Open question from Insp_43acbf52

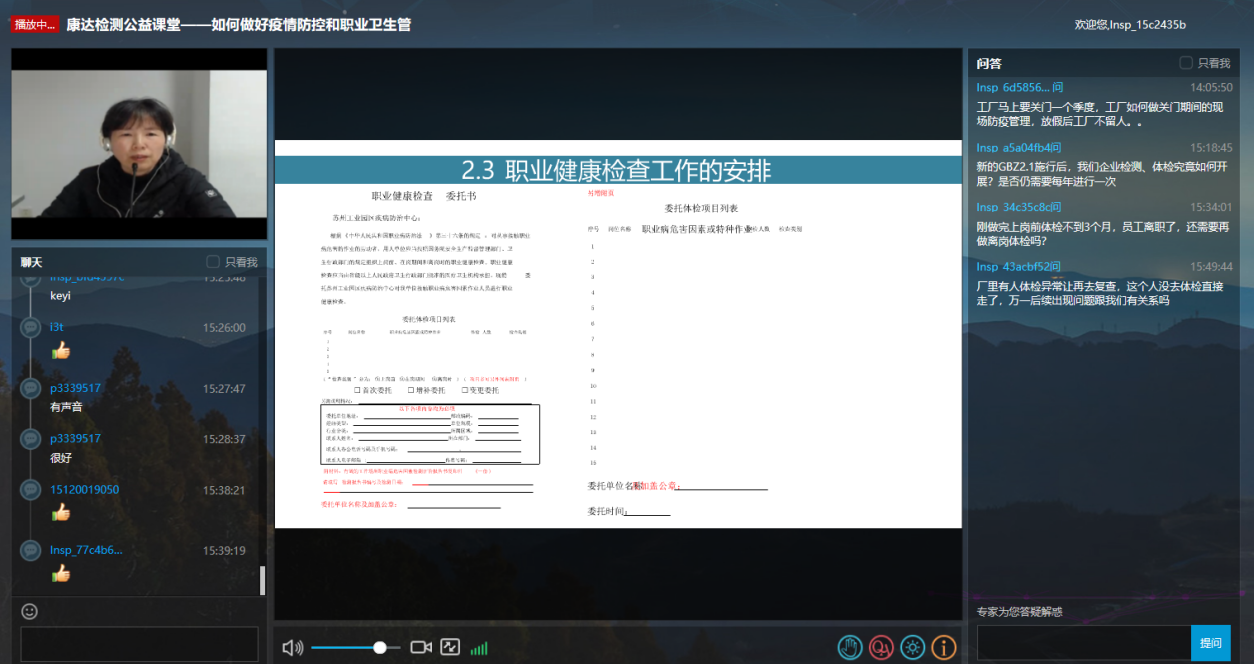[1019, 267]
